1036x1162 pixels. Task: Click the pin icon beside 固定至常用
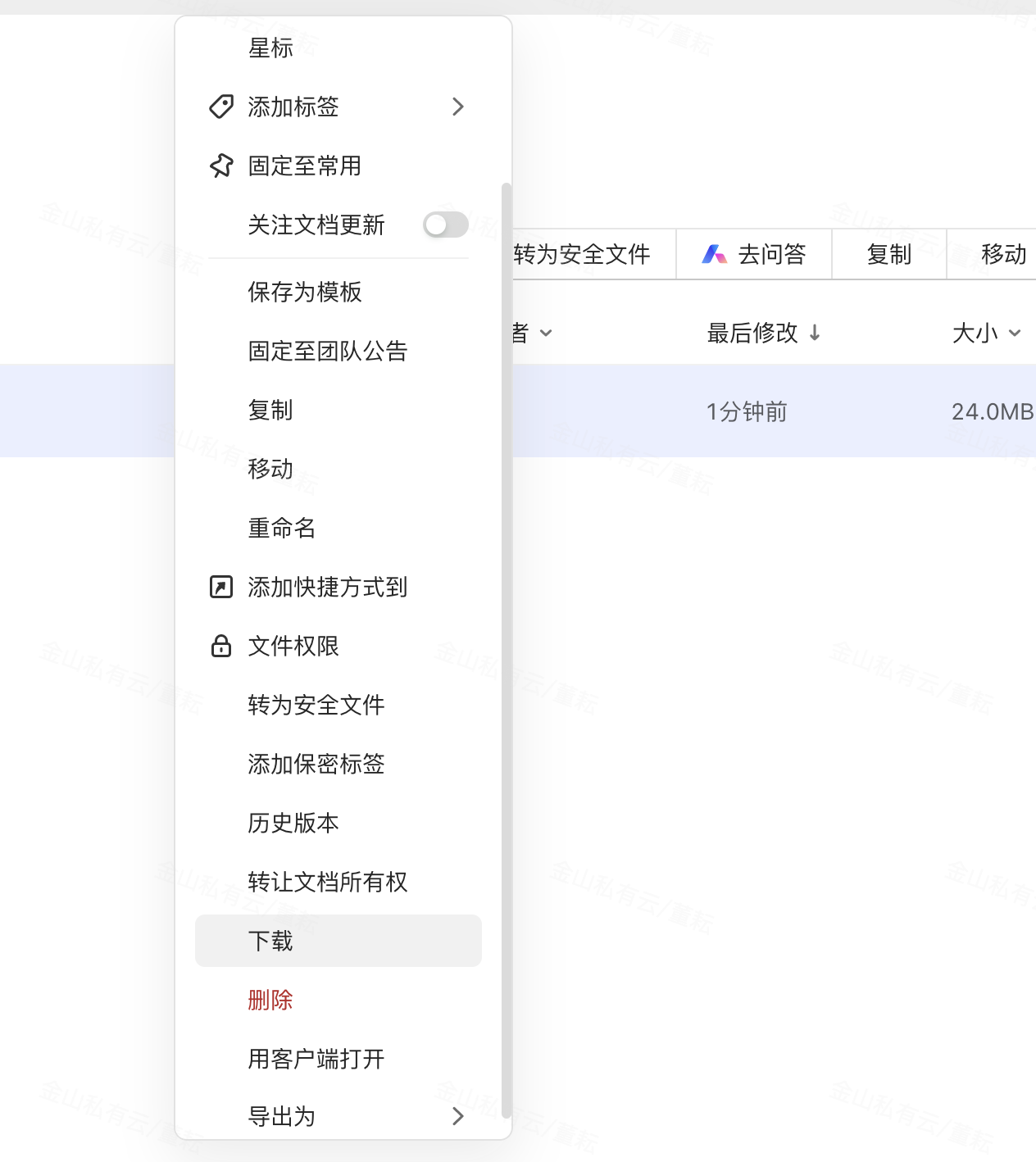tap(221, 166)
